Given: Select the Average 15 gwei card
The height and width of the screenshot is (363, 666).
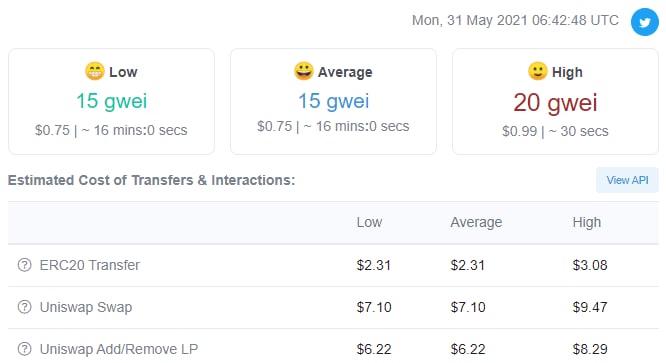Looking at the screenshot, I should pos(333,101).
